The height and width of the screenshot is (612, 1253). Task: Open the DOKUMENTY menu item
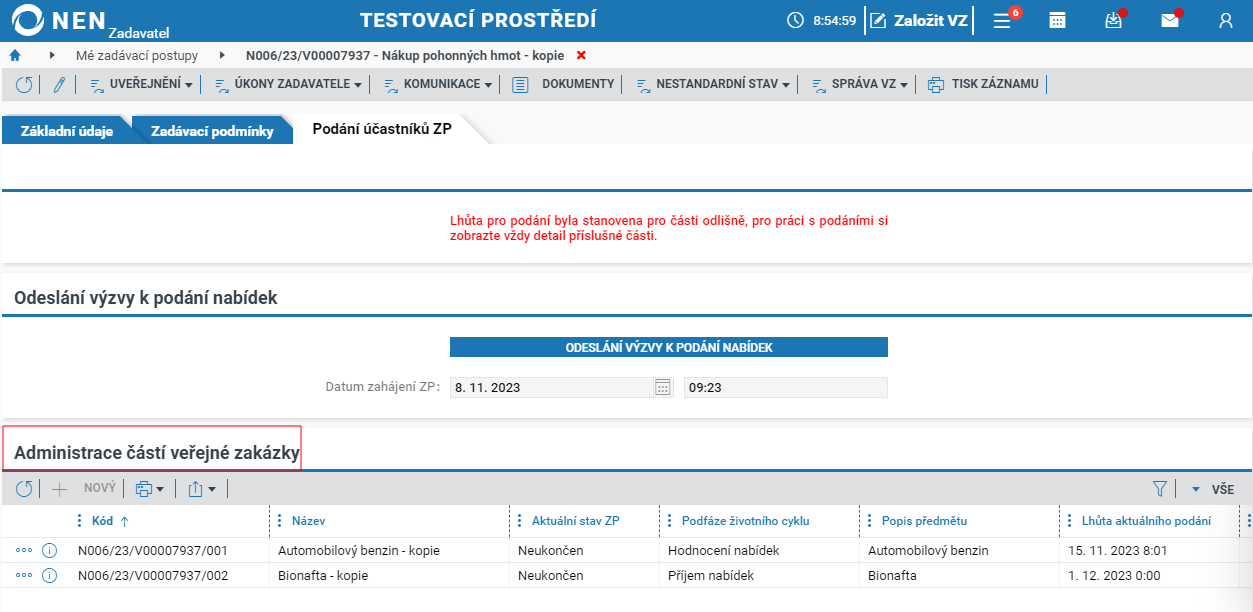pos(563,85)
